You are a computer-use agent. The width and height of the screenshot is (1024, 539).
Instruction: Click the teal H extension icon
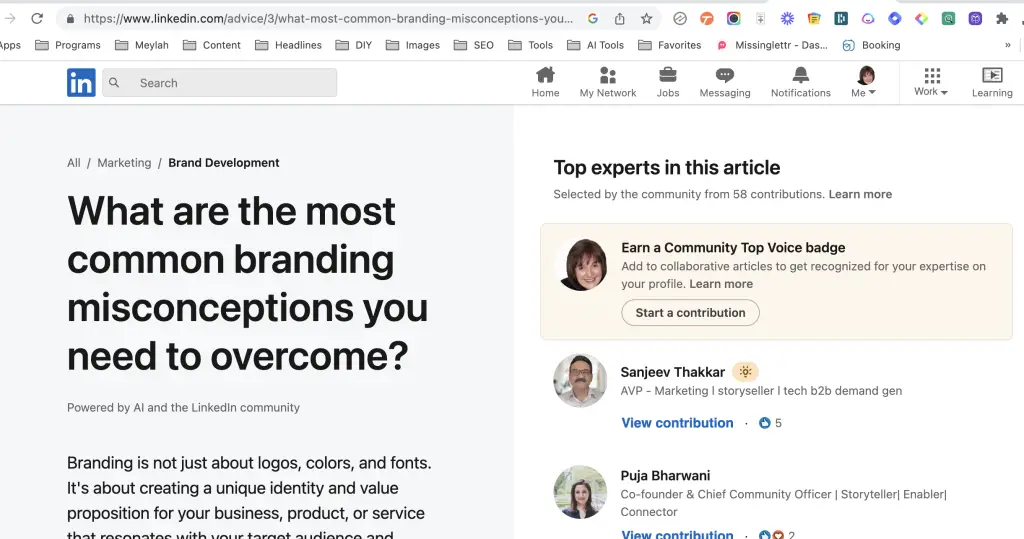pyautogui.click(x=841, y=18)
